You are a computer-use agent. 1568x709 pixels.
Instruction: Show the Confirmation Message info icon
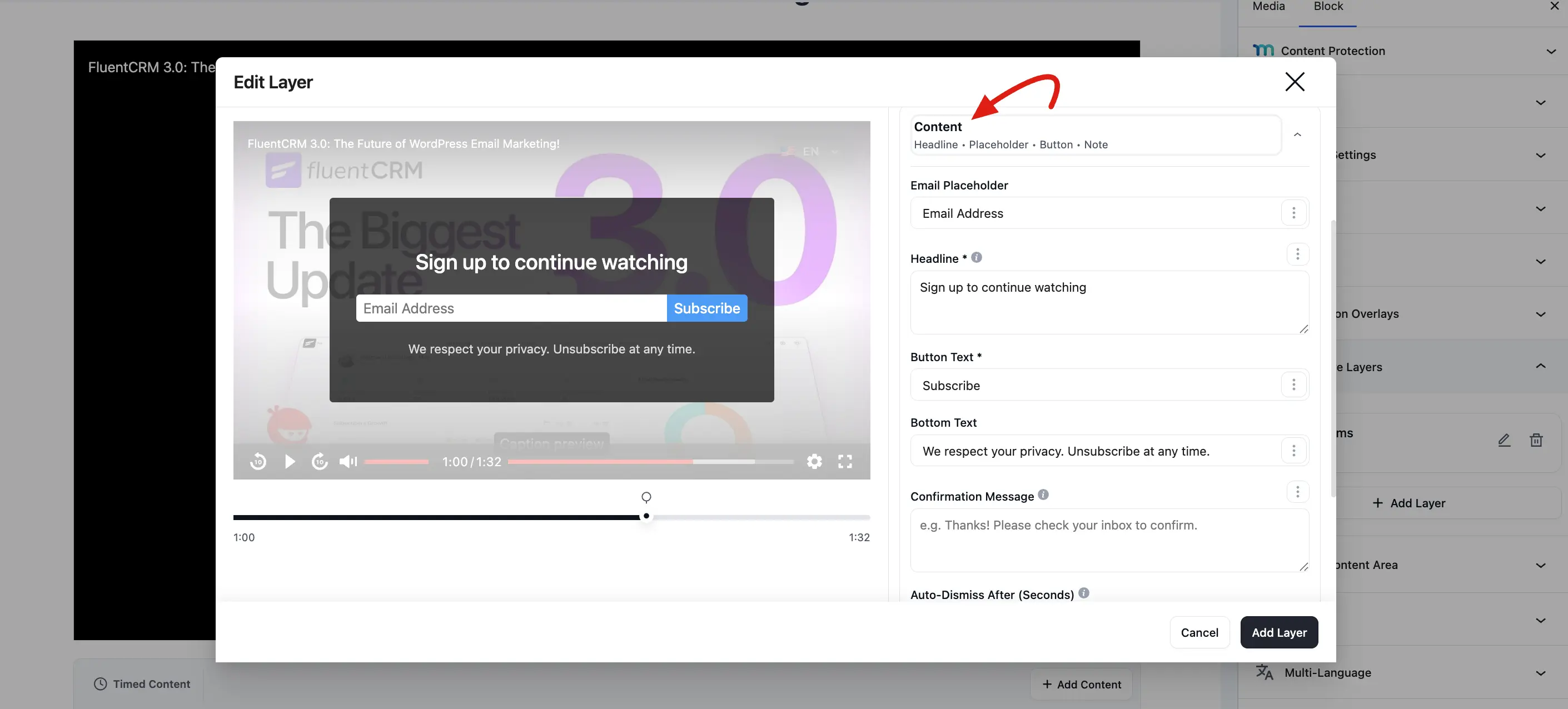(x=1043, y=495)
